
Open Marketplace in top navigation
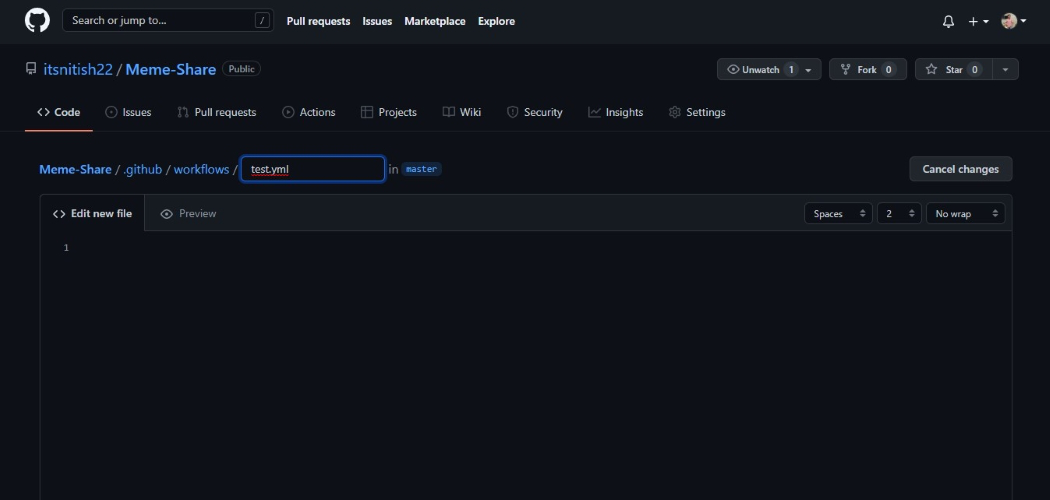point(435,21)
